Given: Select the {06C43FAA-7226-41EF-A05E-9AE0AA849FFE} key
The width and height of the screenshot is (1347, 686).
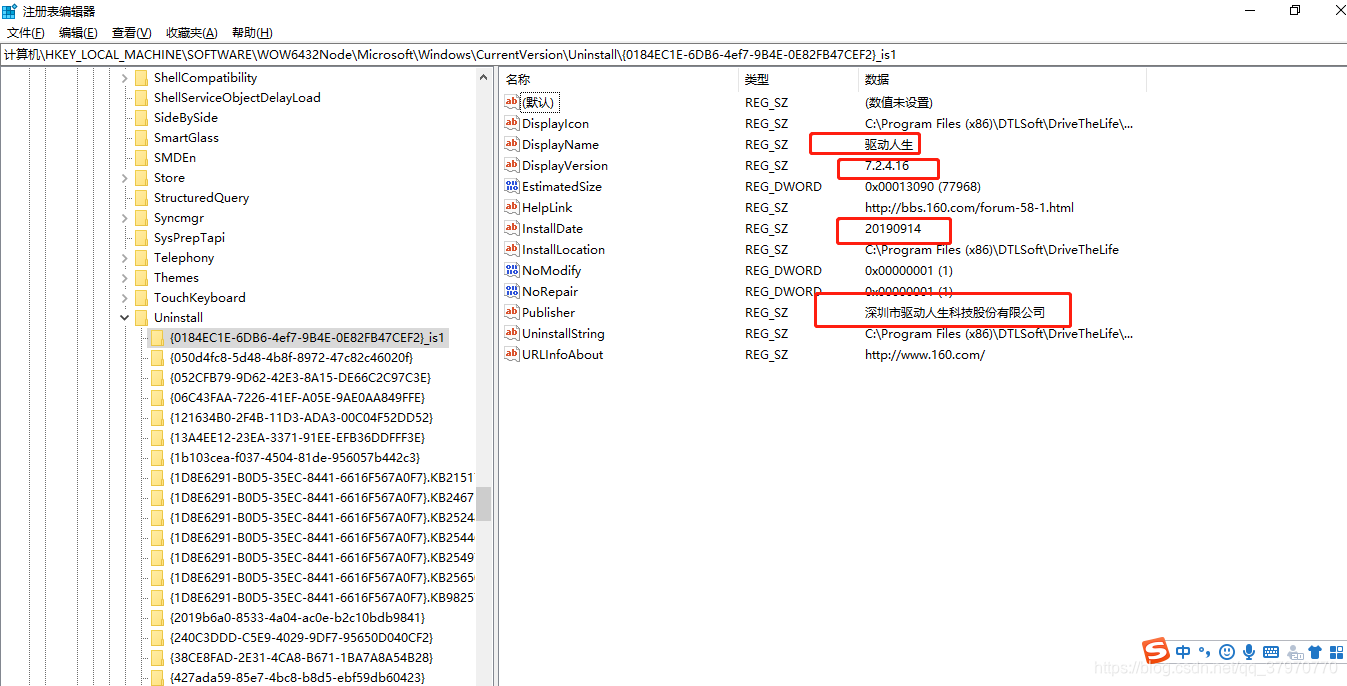Looking at the screenshot, I should [x=298, y=398].
